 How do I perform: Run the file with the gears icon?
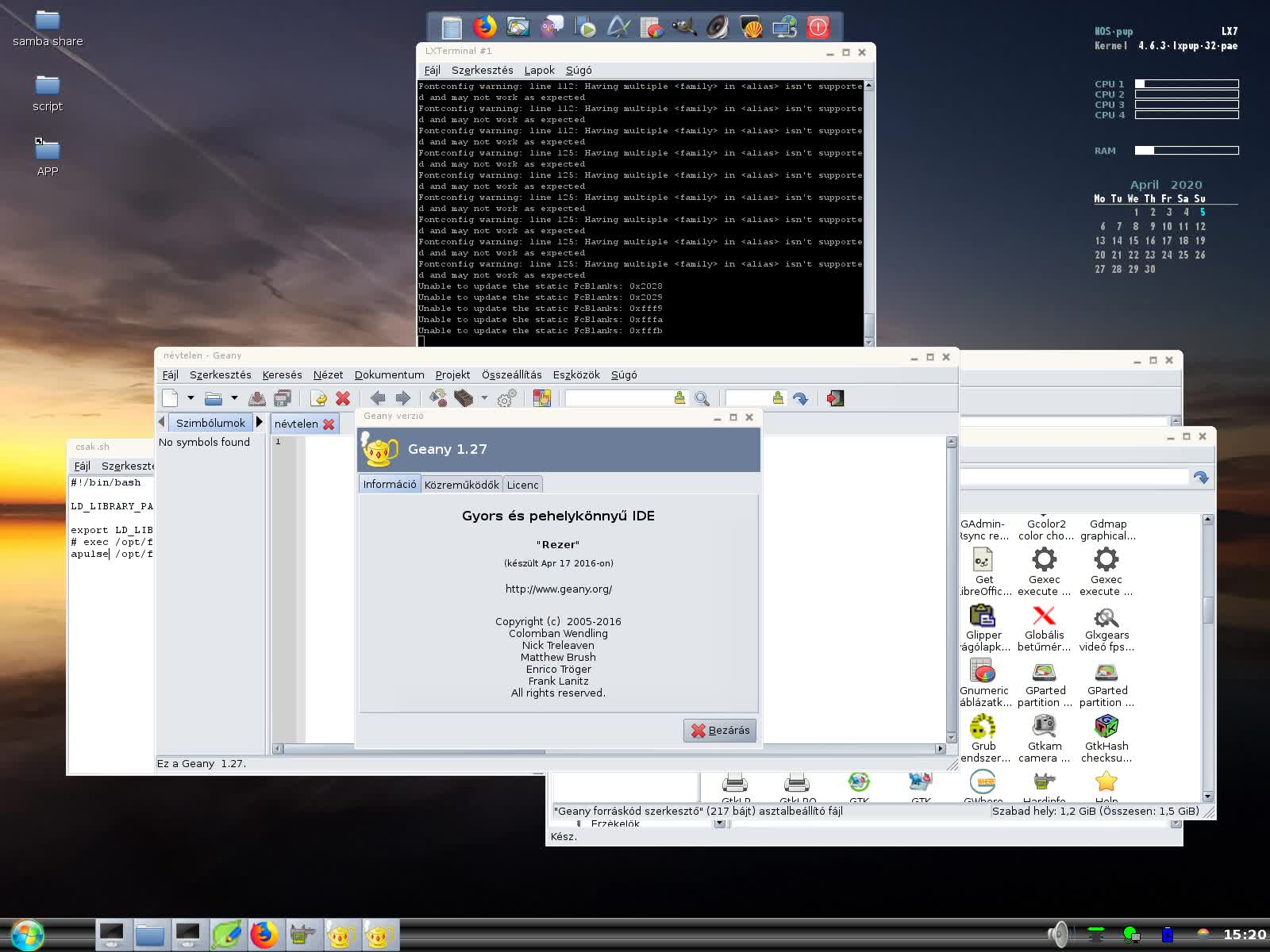pyautogui.click(x=506, y=398)
